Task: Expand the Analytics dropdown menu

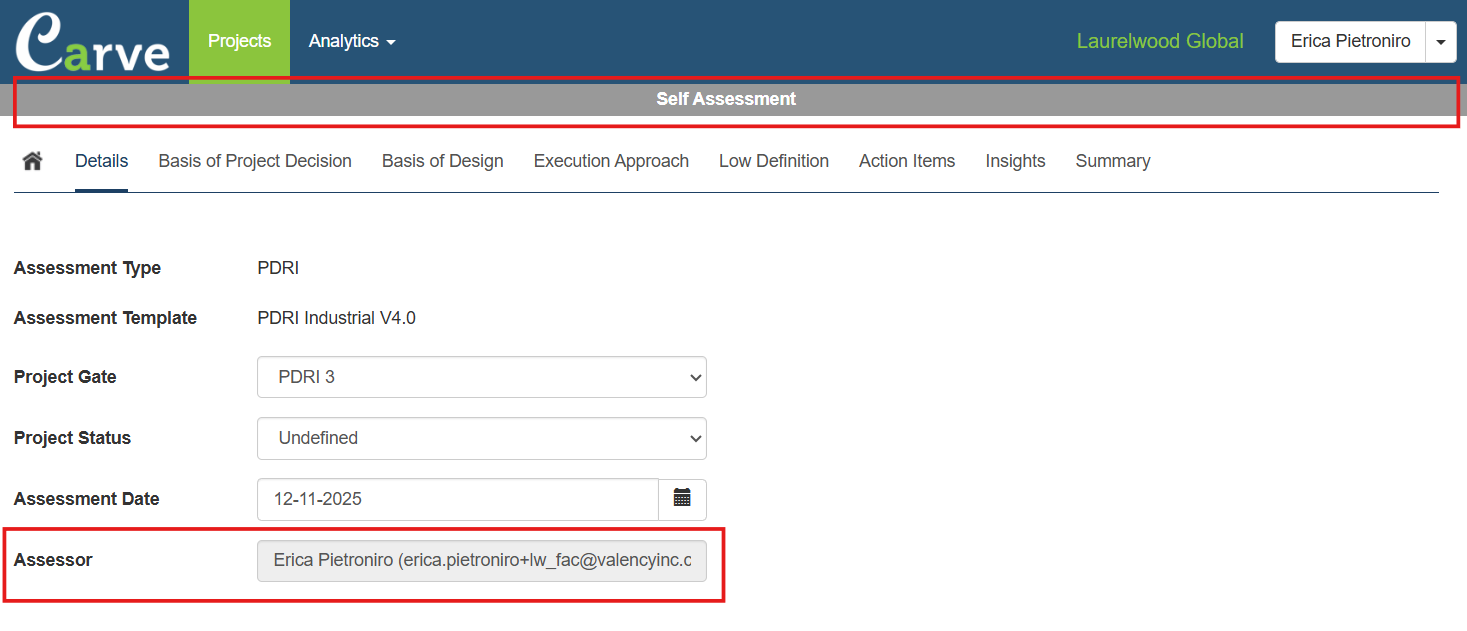Action: [352, 42]
